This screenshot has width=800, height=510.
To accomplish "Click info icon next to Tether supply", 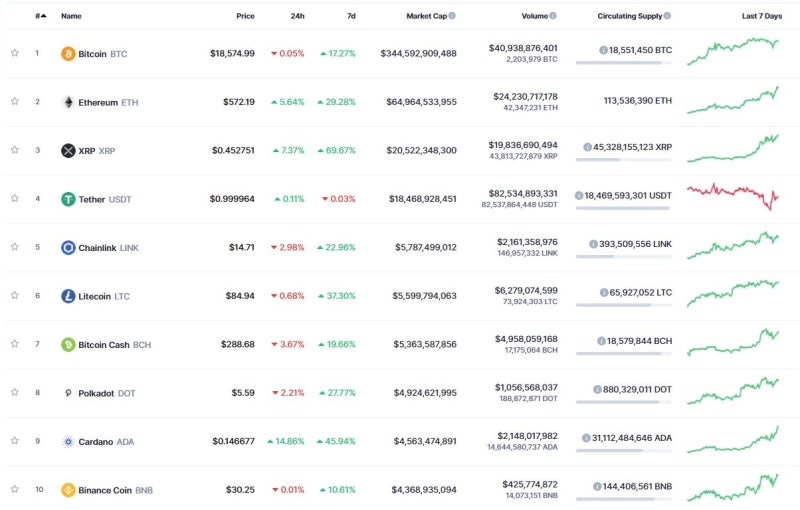I will (579, 195).
